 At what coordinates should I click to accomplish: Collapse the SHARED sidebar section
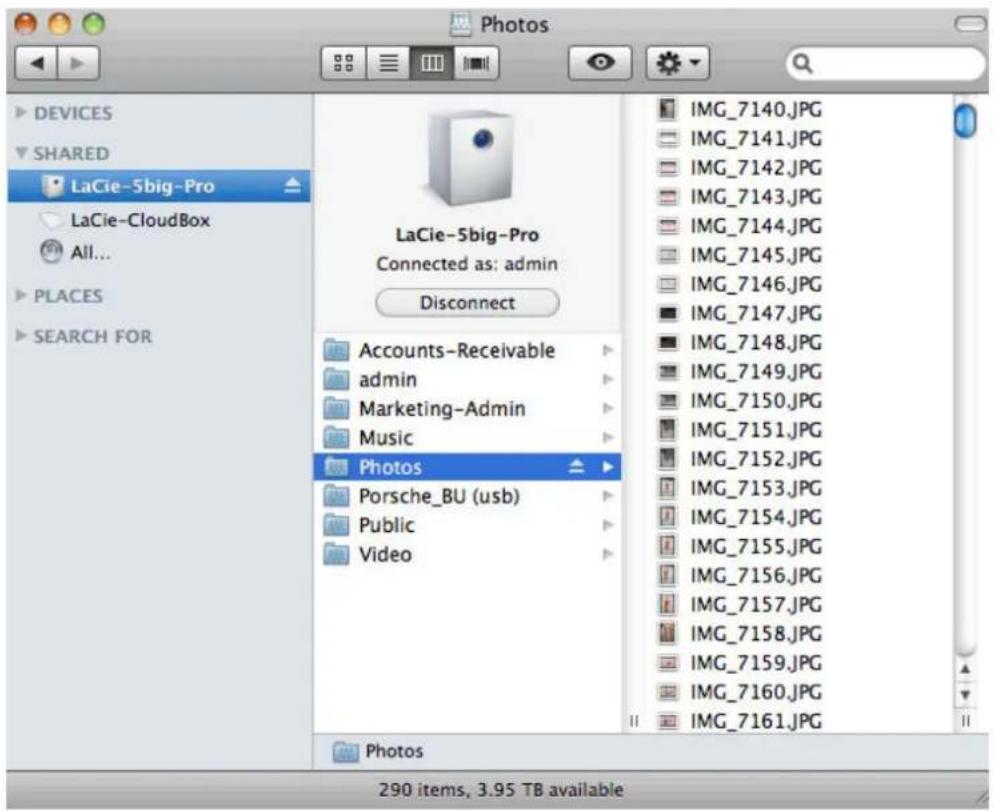21,153
